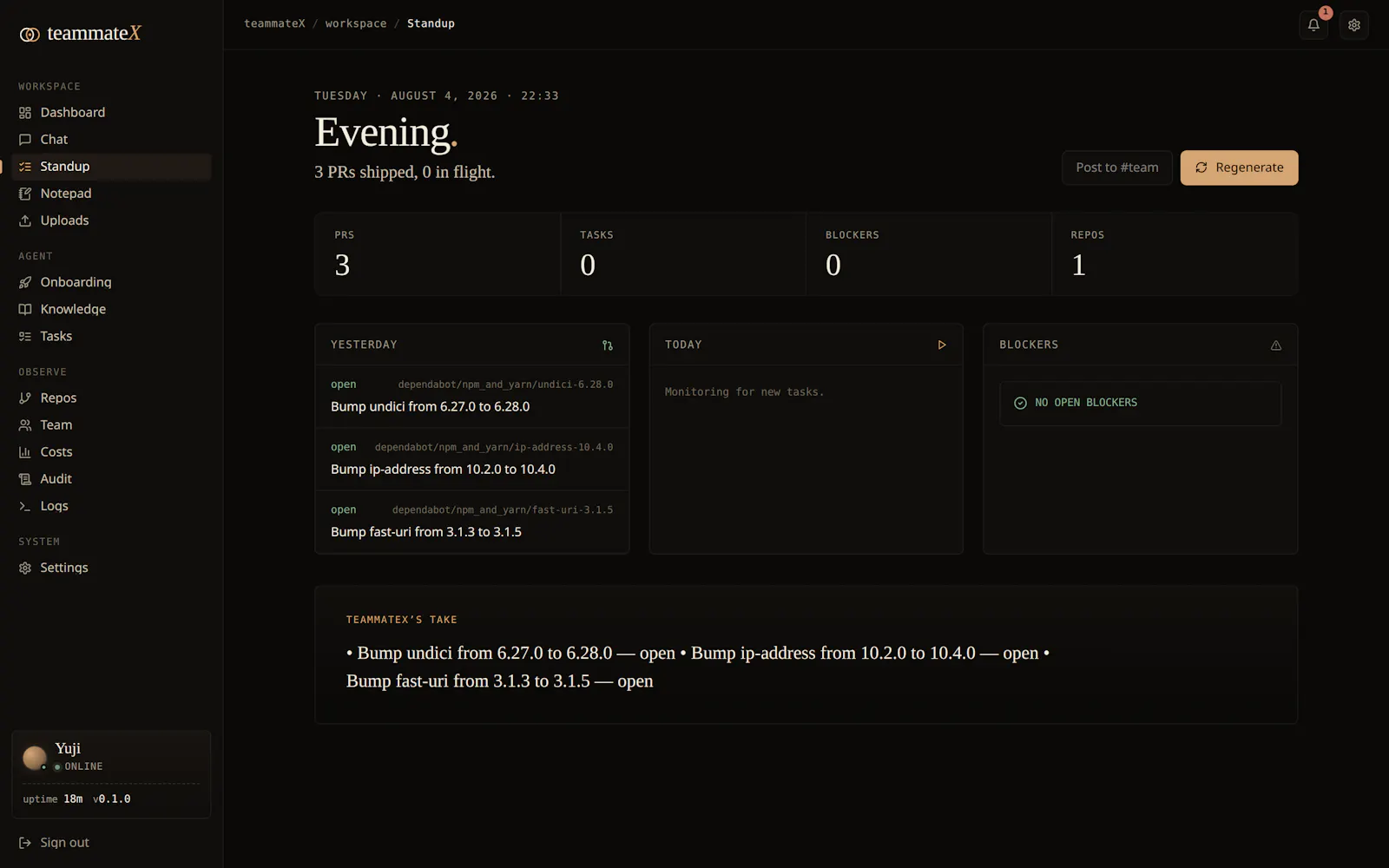Click branch name dependabot/npm_and_yarn/ip-address-10.4.0
Viewport: 1389px width, 868px height.
pyautogui.click(x=494, y=447)
